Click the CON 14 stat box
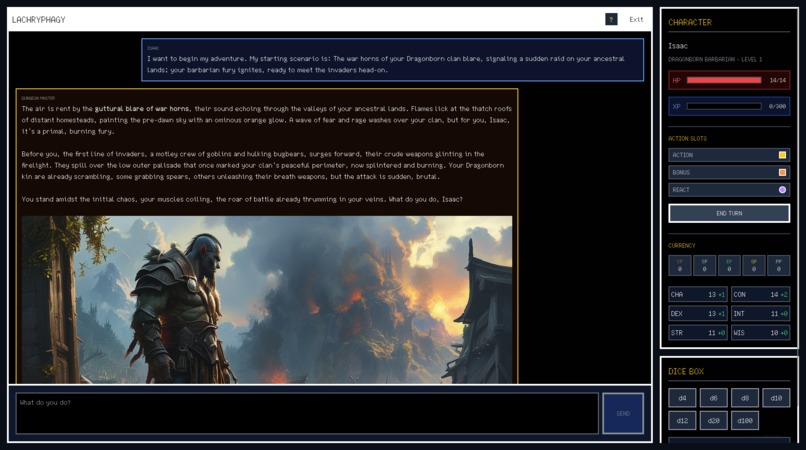Viewport: 806px width, 450px height. (760, 295)
